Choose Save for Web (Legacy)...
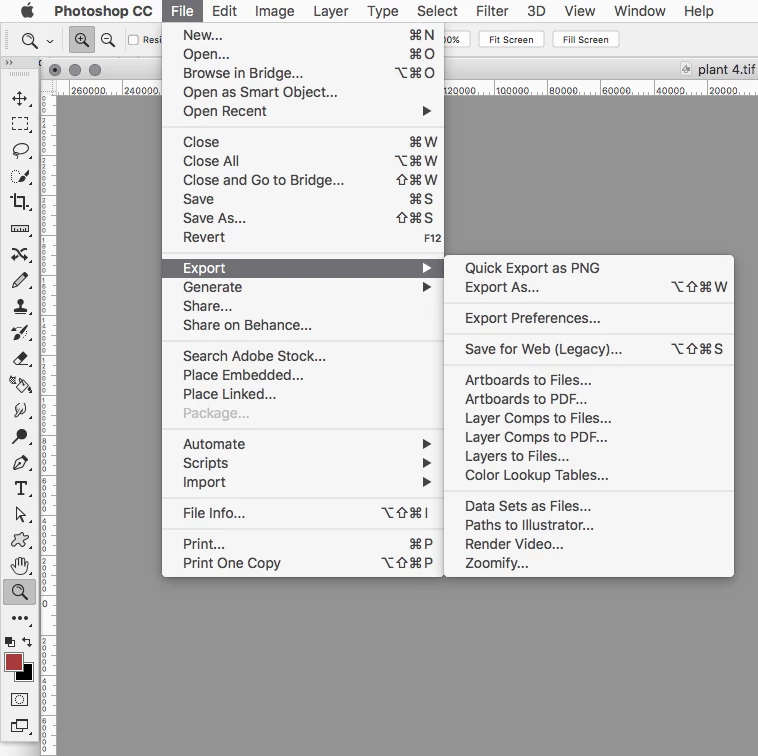This screenshot has height=756, width=758. [x=589, y=349]
